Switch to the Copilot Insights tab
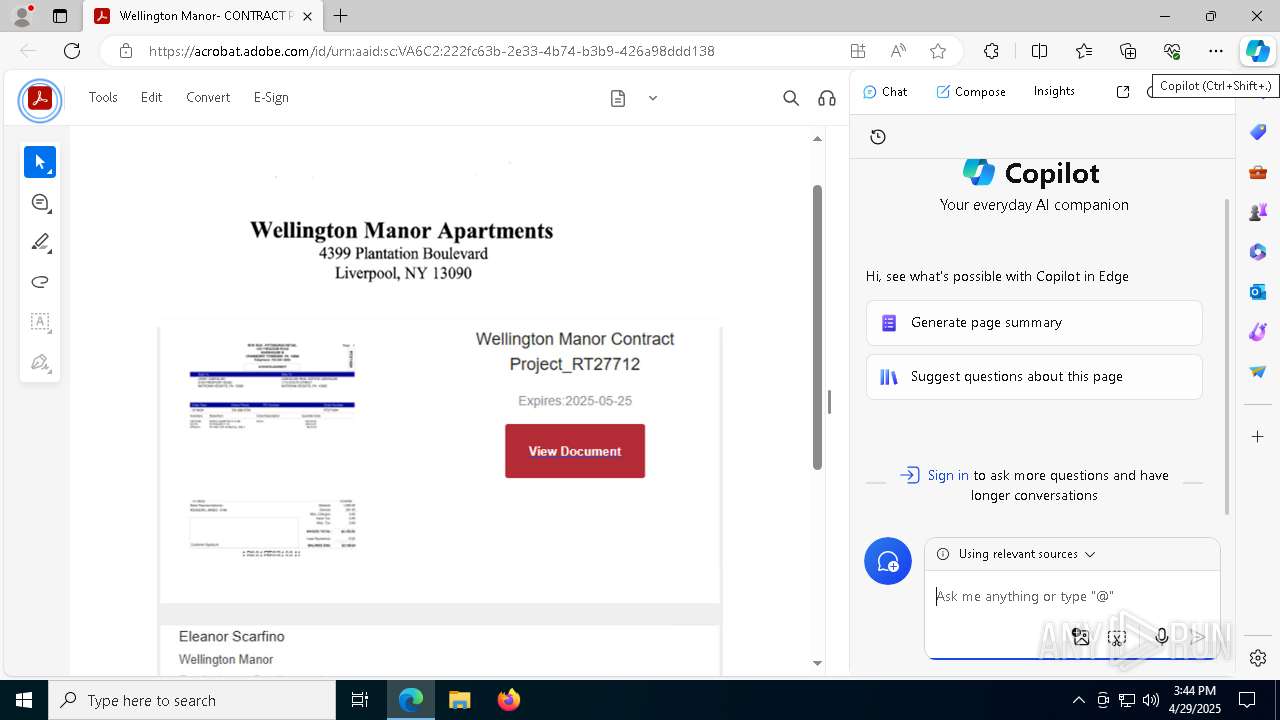This screenshot has width=1280, height=720. click(x=1054, y=91)
